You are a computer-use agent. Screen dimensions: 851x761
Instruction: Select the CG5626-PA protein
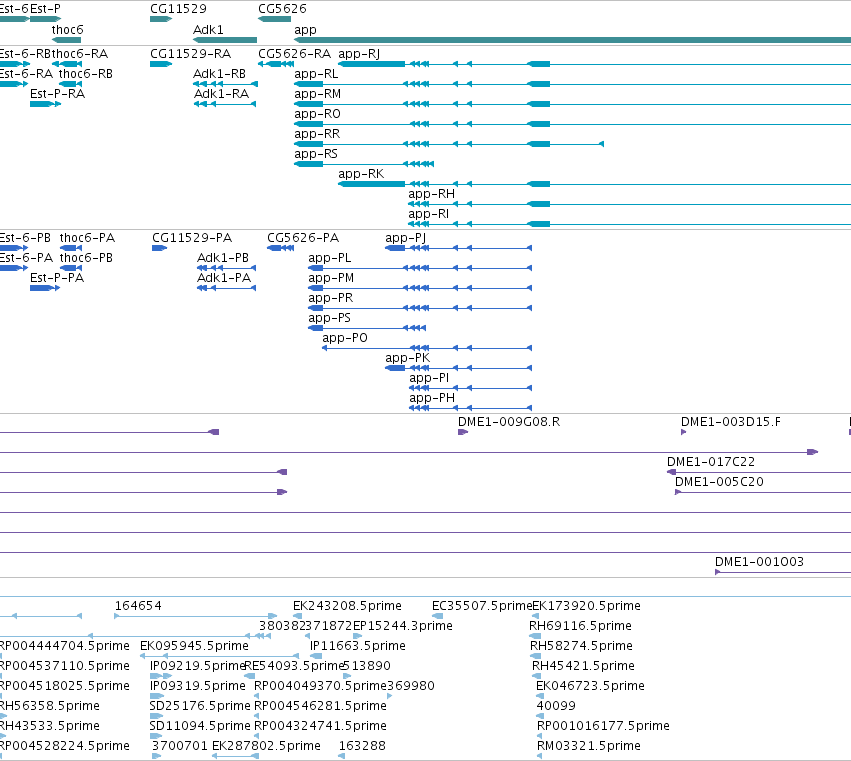303,238
